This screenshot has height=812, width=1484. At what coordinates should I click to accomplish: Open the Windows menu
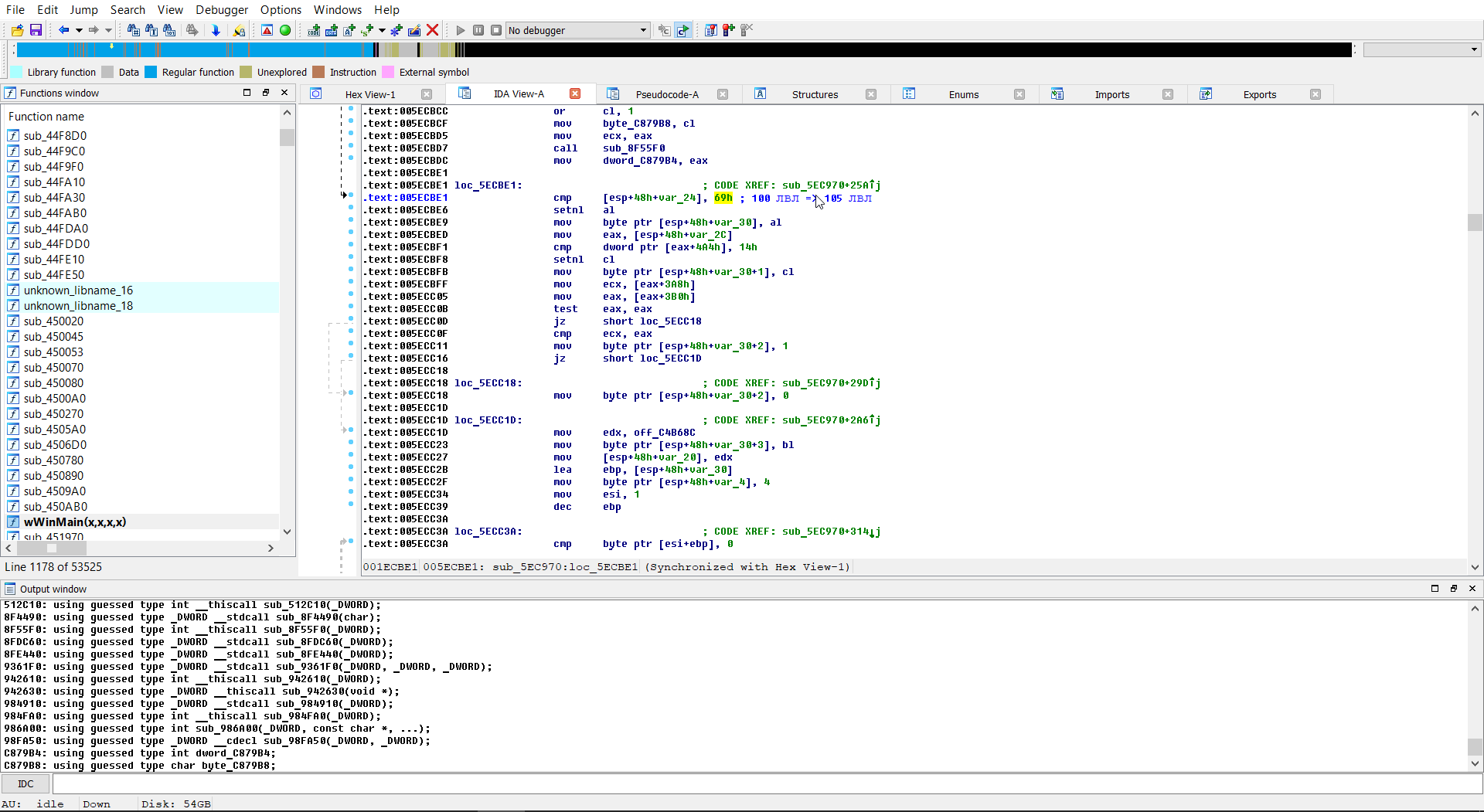[x=338, y=9]
